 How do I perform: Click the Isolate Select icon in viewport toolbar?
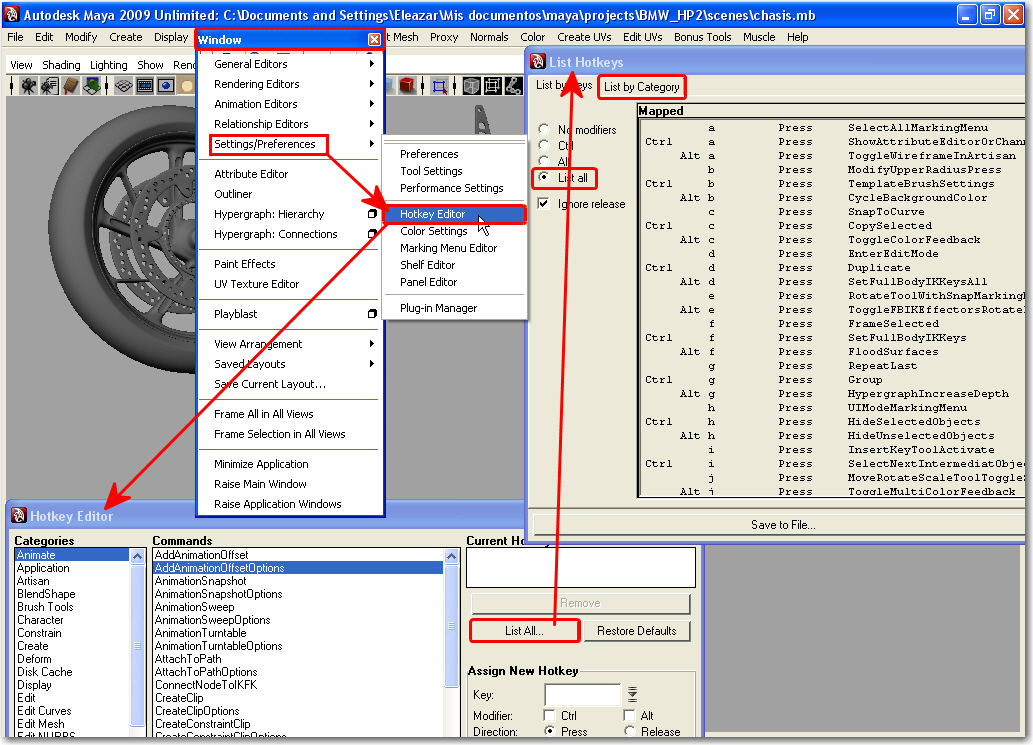(x=440, y=86)
